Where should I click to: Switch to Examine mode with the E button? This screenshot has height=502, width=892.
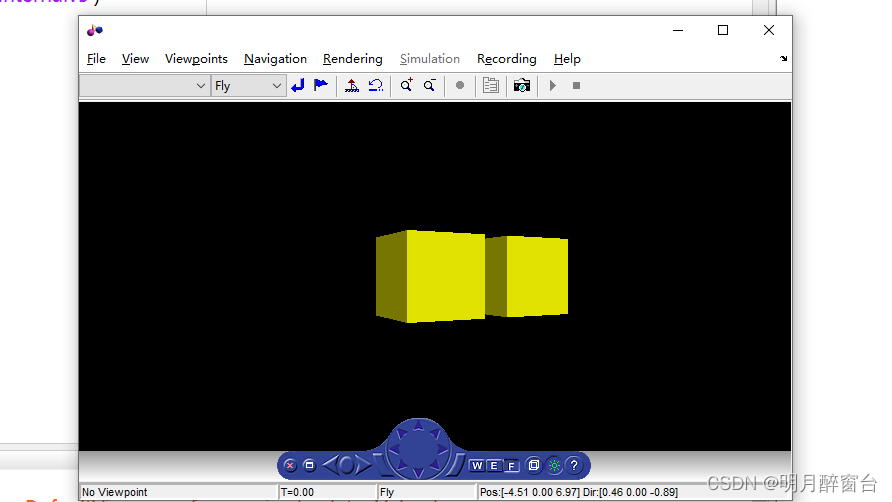[494, 466]
